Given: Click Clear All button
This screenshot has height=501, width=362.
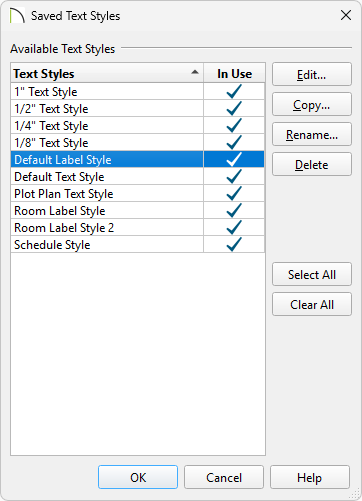Looking at the screenshot, I should pos(312,304).
